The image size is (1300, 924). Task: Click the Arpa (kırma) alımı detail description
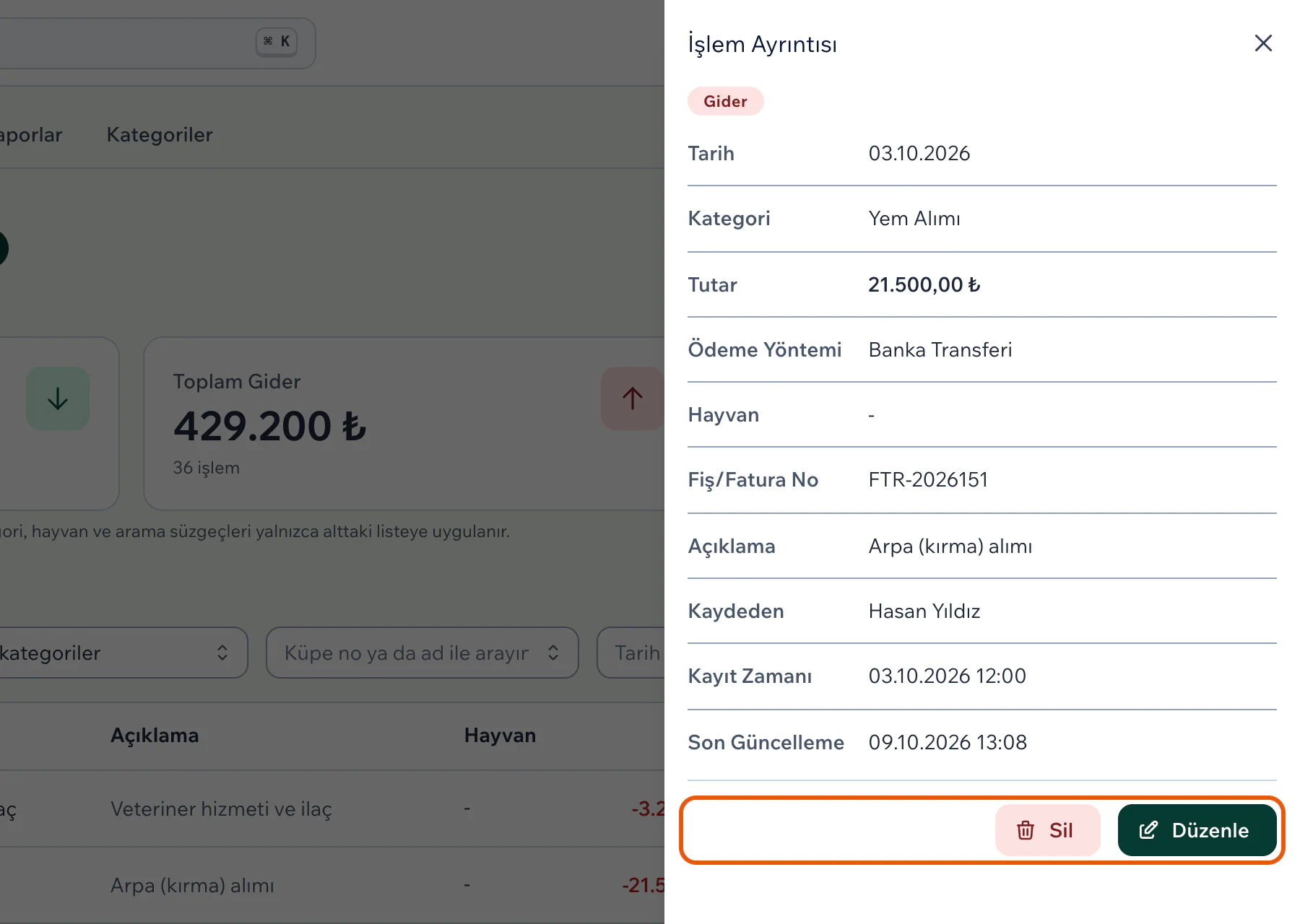point(950,546)
